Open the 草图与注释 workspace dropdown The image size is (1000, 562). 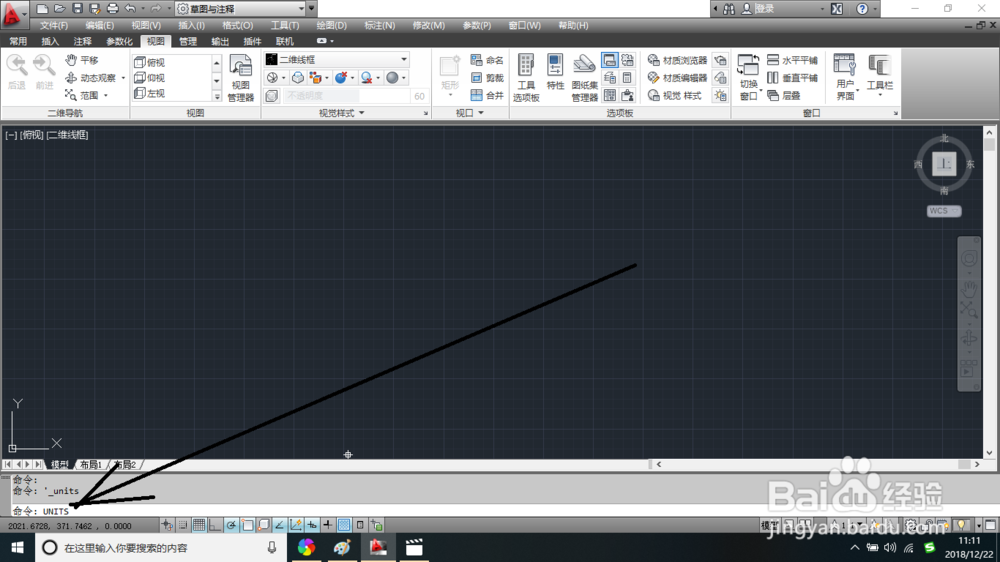coord(240,8)
